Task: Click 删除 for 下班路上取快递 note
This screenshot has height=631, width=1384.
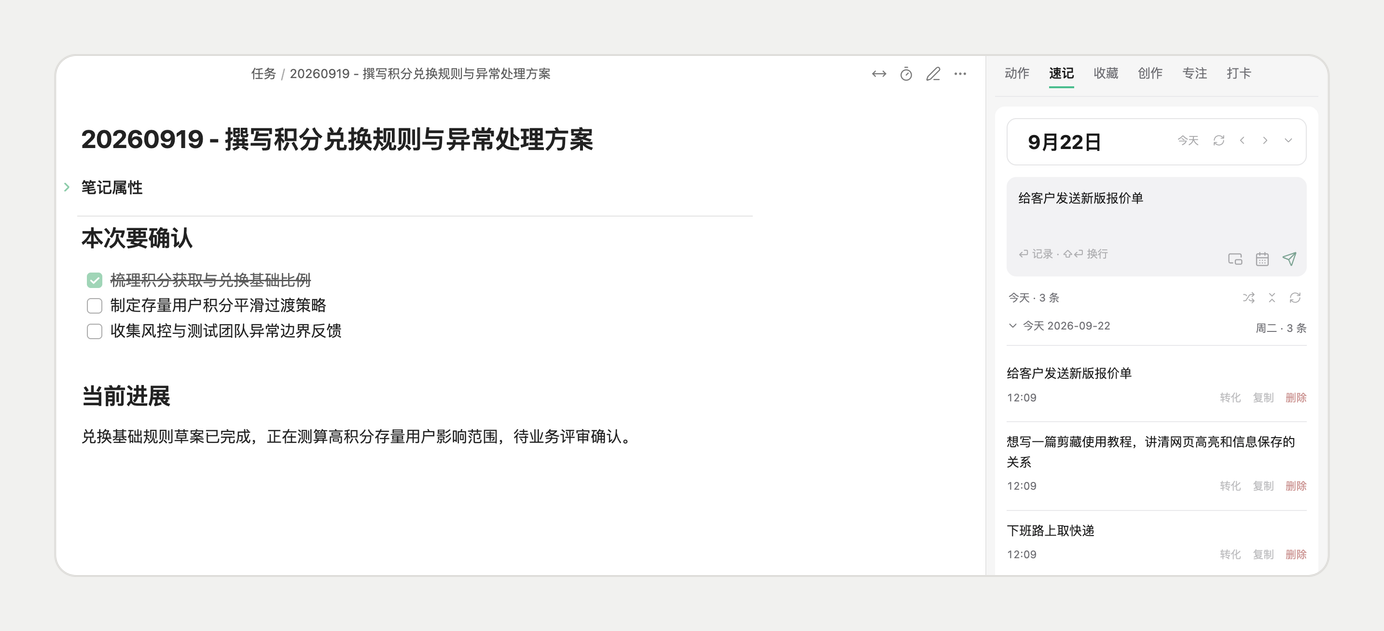Action: pyautogui.click(x=1296, y=555)
